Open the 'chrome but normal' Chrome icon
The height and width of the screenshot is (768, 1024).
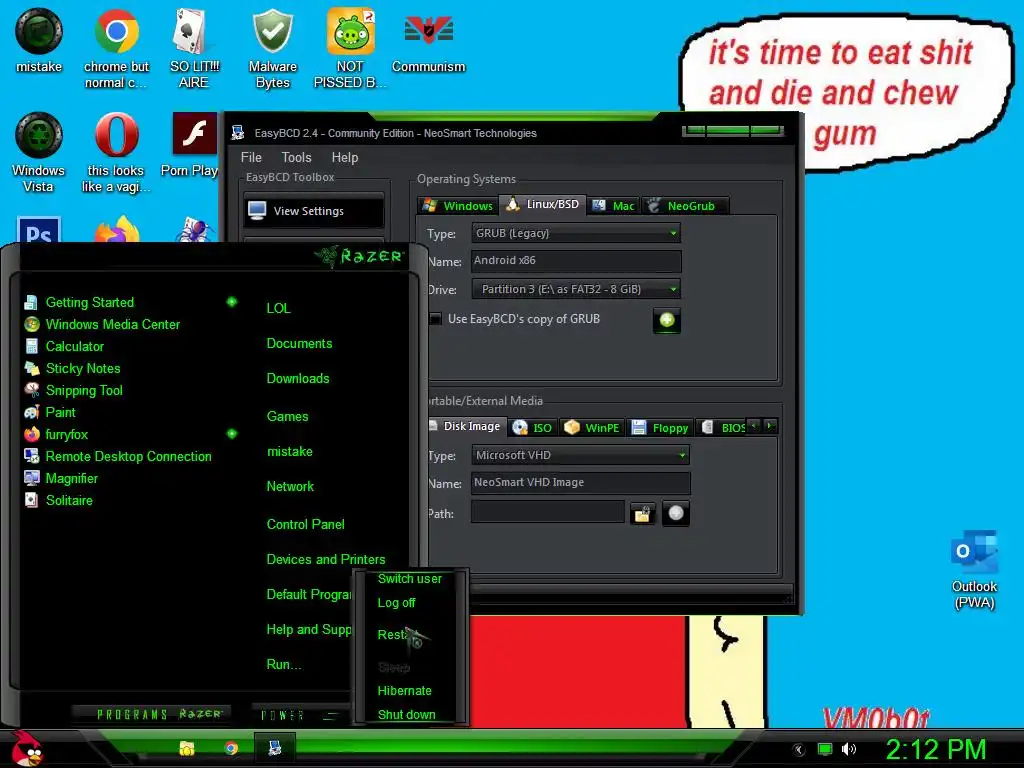116,48
